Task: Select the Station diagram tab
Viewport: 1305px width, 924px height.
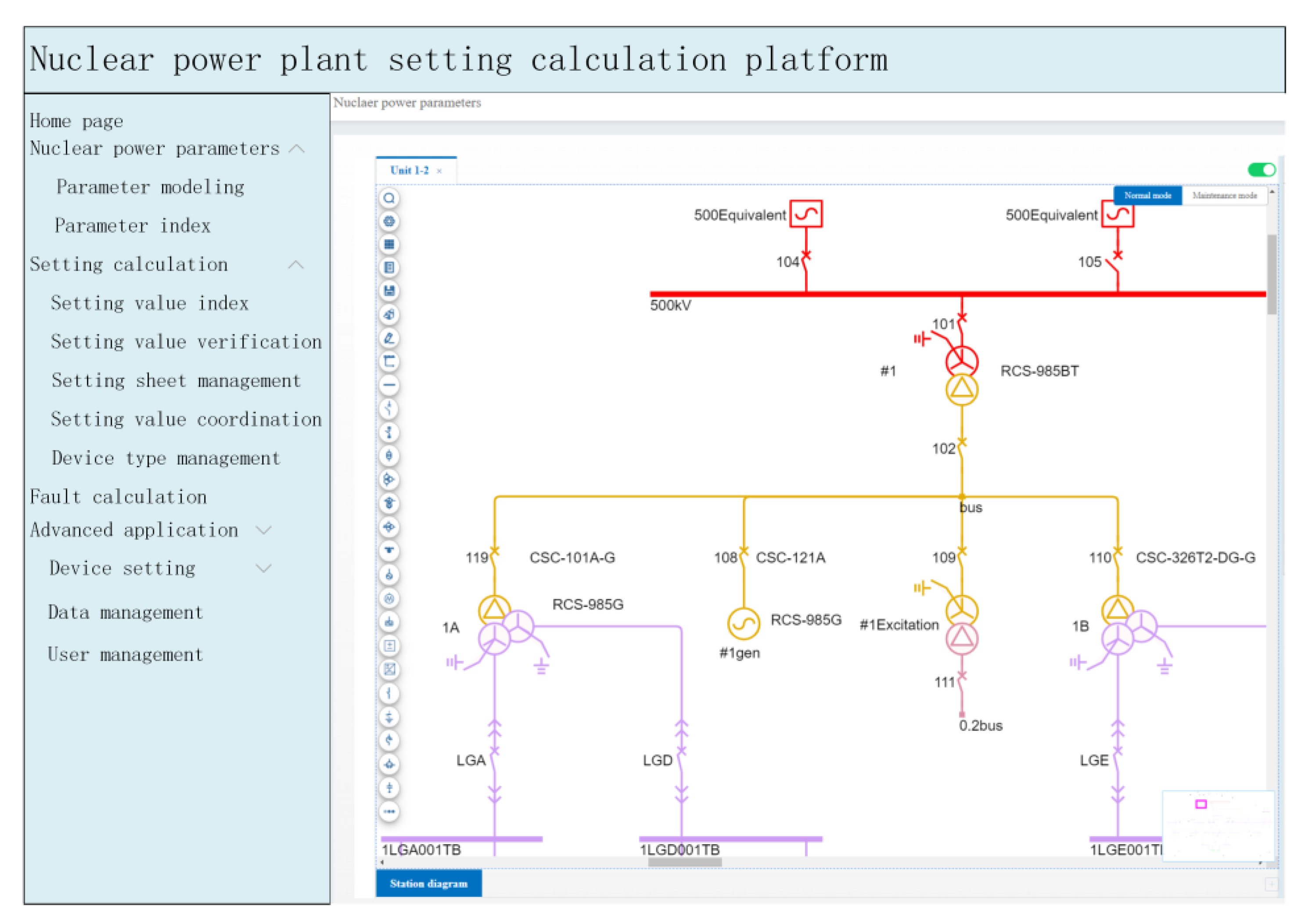Action: tap(428, 884)
